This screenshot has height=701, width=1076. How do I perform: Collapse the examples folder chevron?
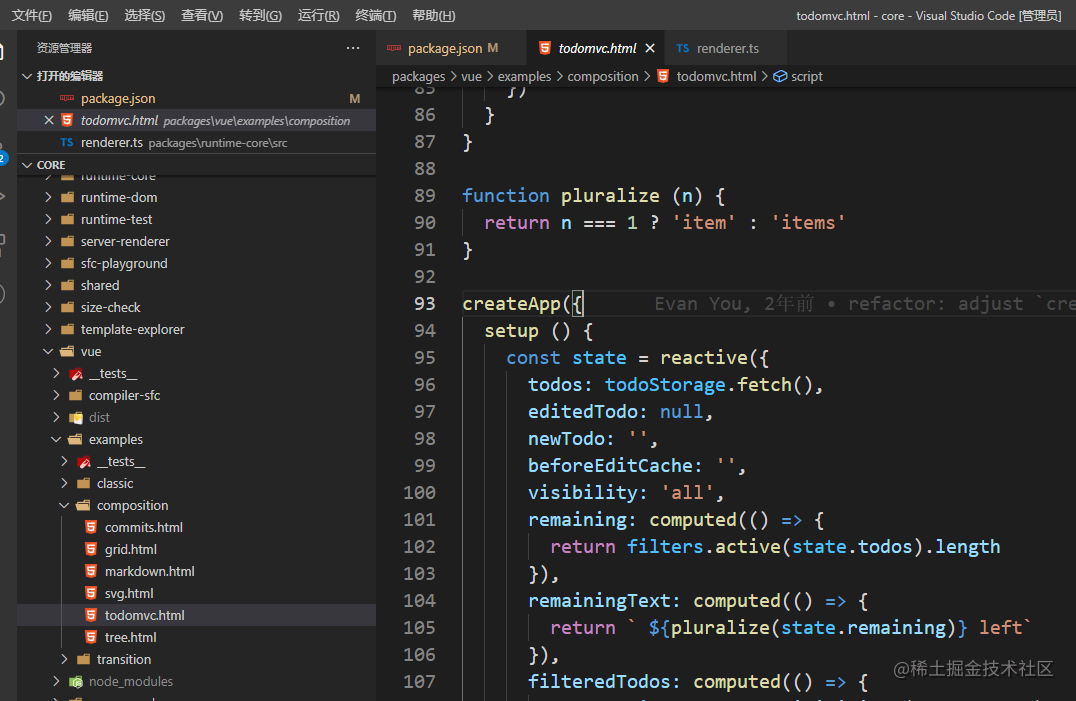[x=56, y=439]
